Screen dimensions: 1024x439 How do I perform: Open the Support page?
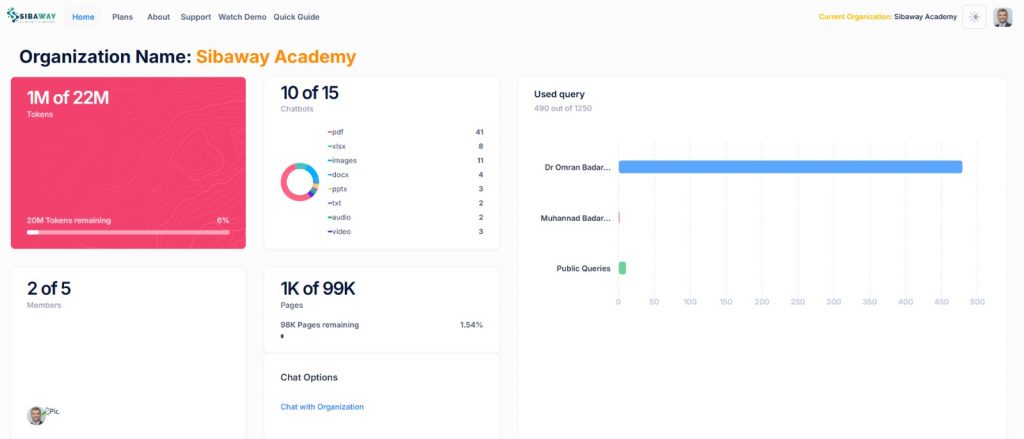pos(195,17)
